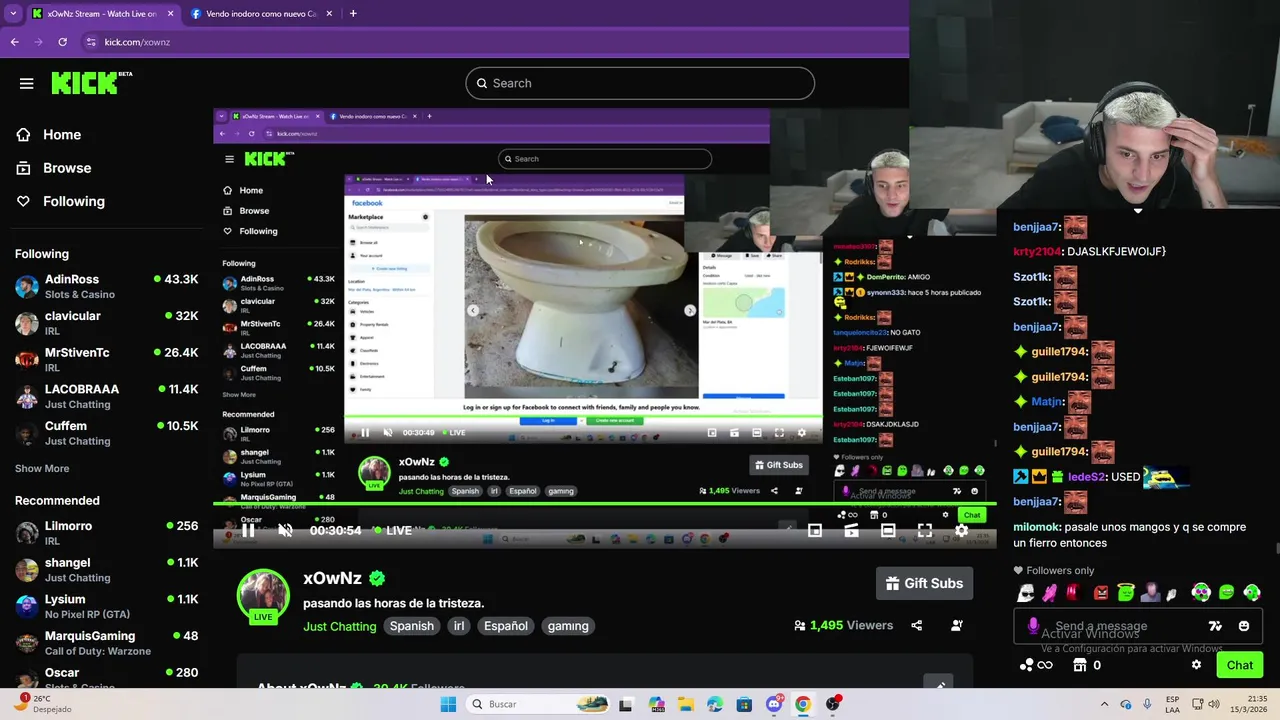Image resolution: width=1280 pixels, height=720 pixels.
Task: Click xOwNz verified badge
Action: (x=377, y=578)
